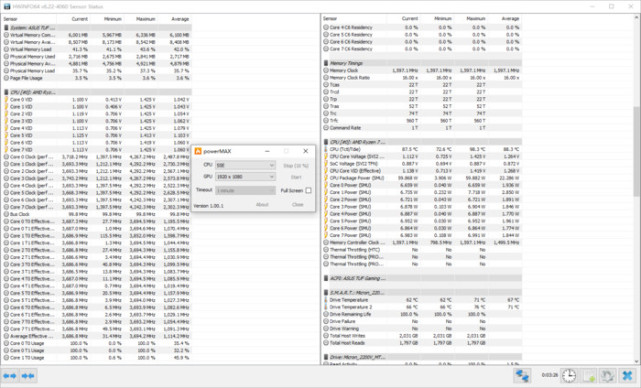This screenshot has width=641, height=388.
Task: Click the circle icon beside Command Rate
Action: click(x=326, y=128)
